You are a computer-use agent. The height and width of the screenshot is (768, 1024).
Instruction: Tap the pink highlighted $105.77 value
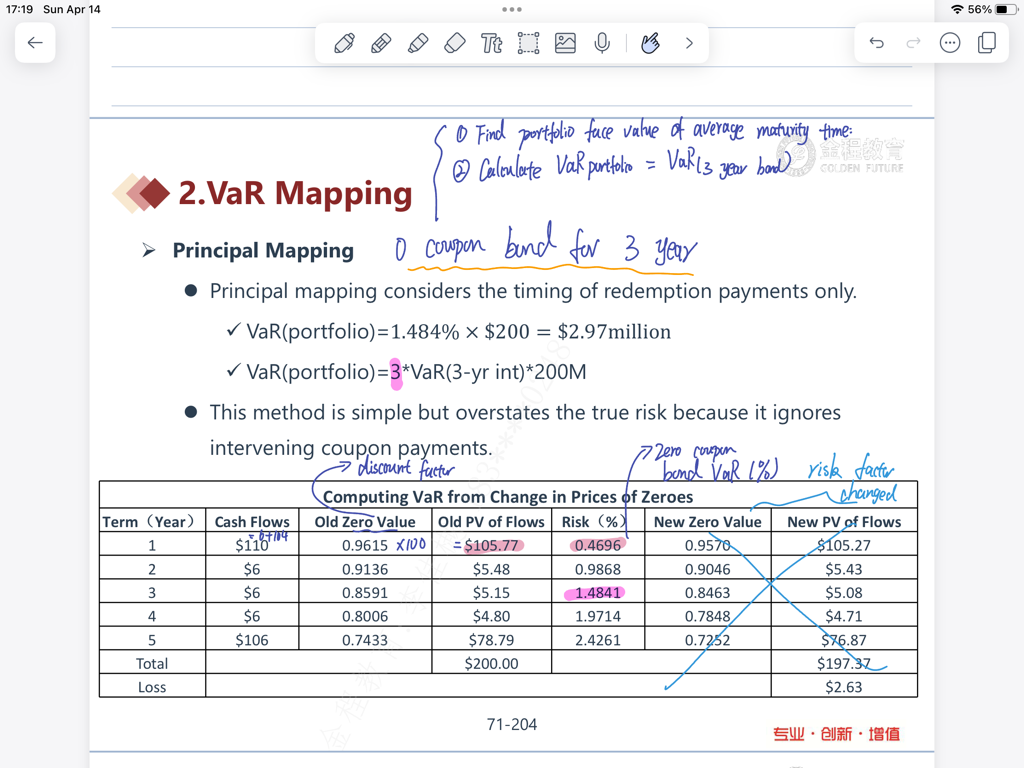492,545
